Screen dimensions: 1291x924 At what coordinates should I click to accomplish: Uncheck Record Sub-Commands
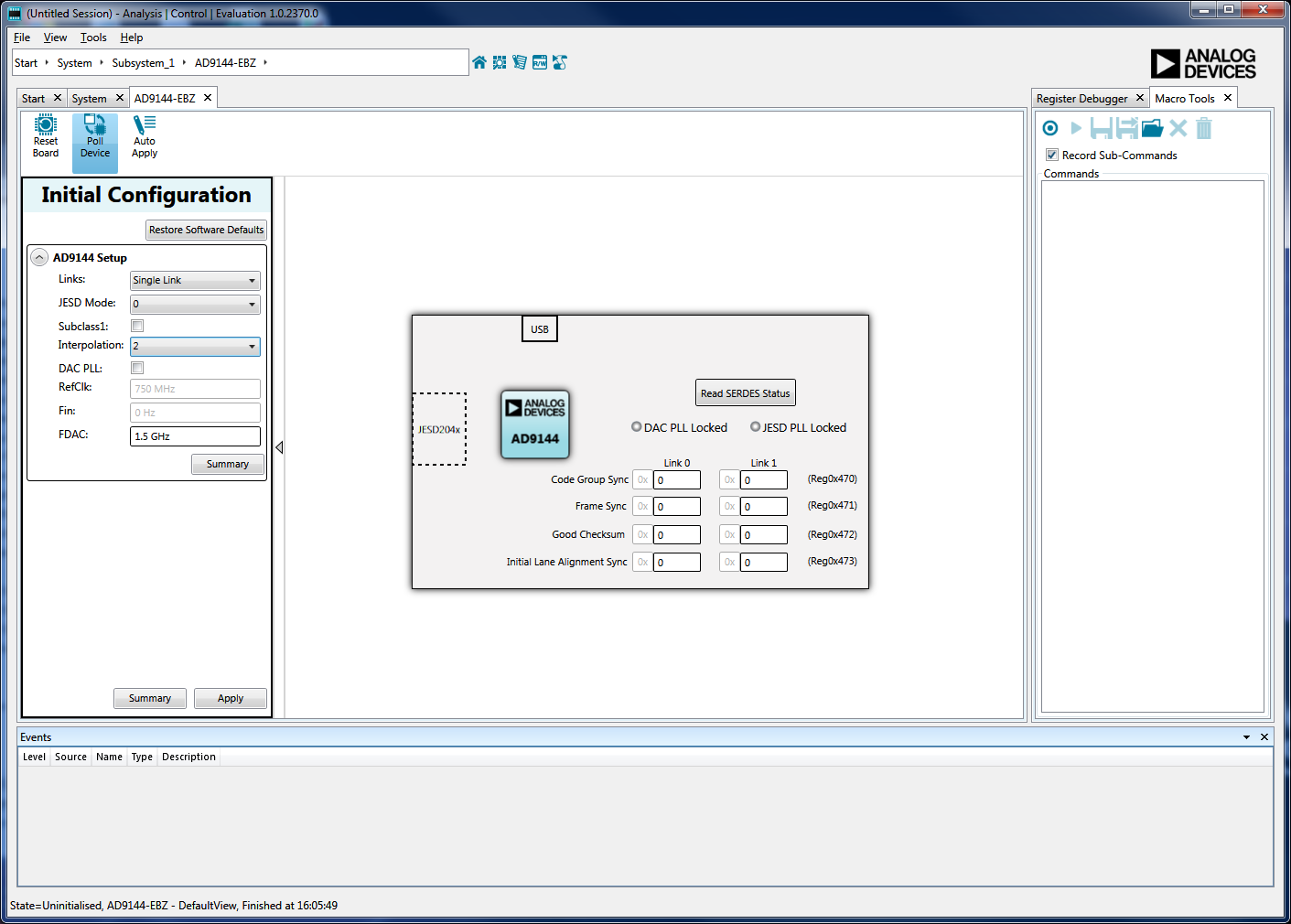coord(1052,155)
